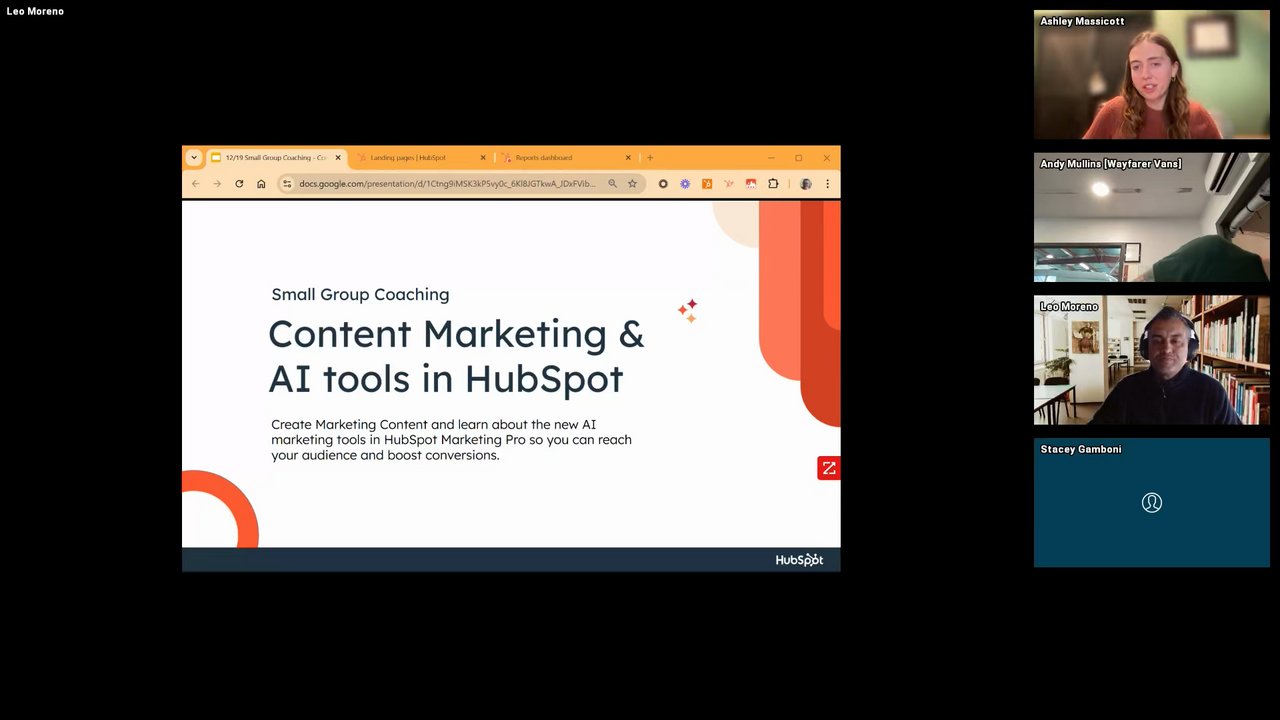Open the zoom magnifier in address bar
Screen dimensions: 1280x720
pyautogui.click(x=613, y=184)
